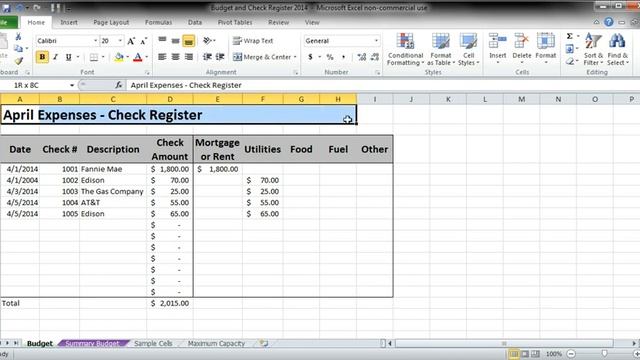640x360 pixels.
Task: Expand Underline style dropdown arrow
Action: tap(78, 57)
